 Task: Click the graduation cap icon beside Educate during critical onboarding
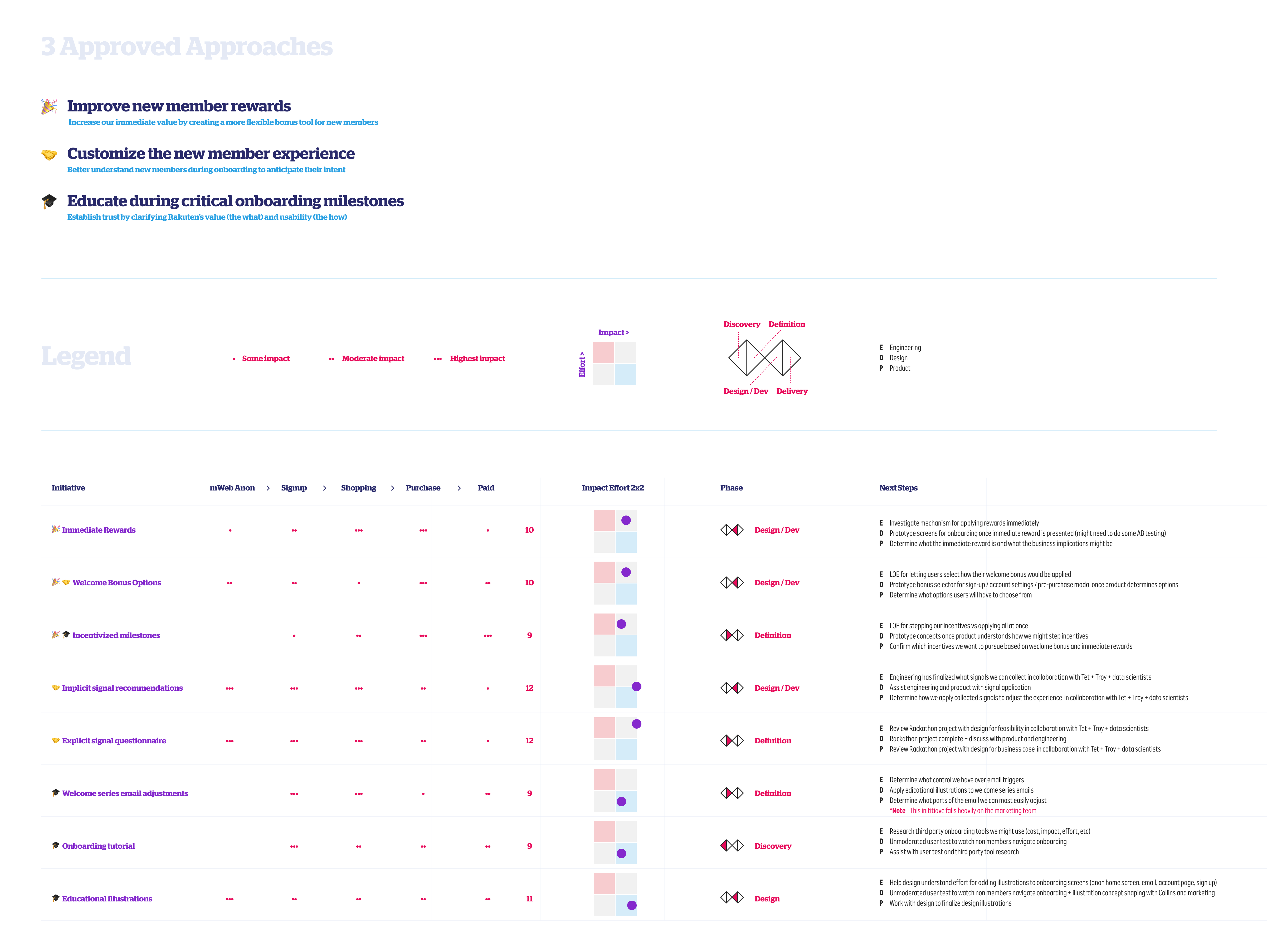click(x=49, y=202)
